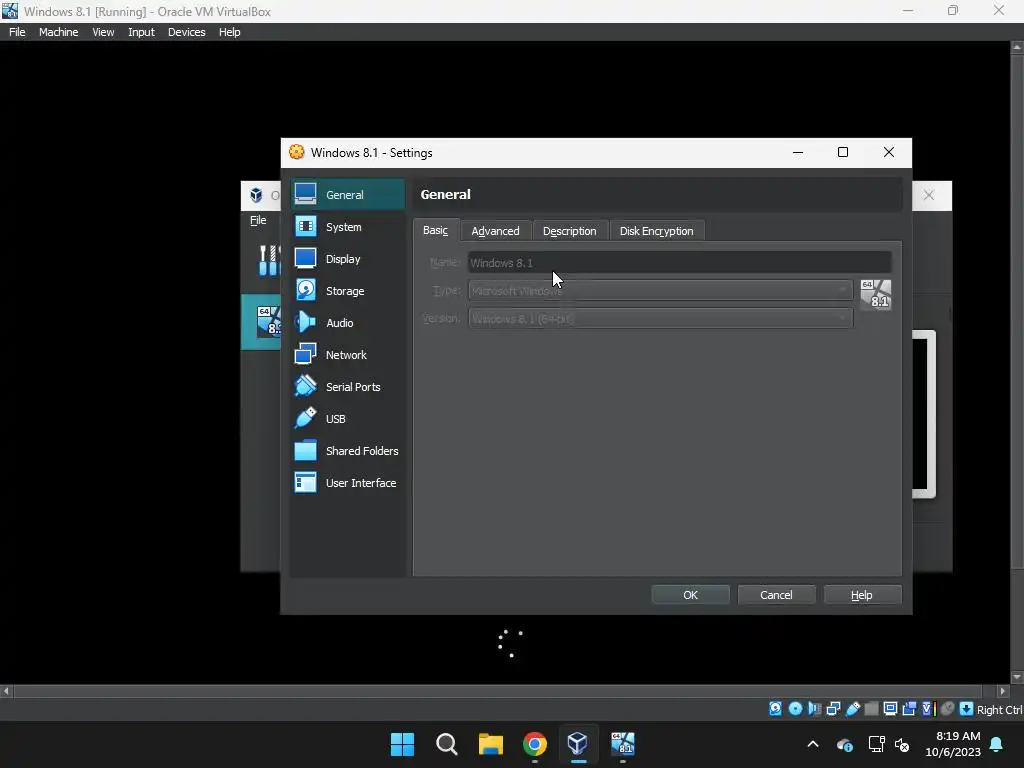Viewport: 1024px width, 768px height.
Task: Open the Serial Ports settings category
Action: click(347, 387)
